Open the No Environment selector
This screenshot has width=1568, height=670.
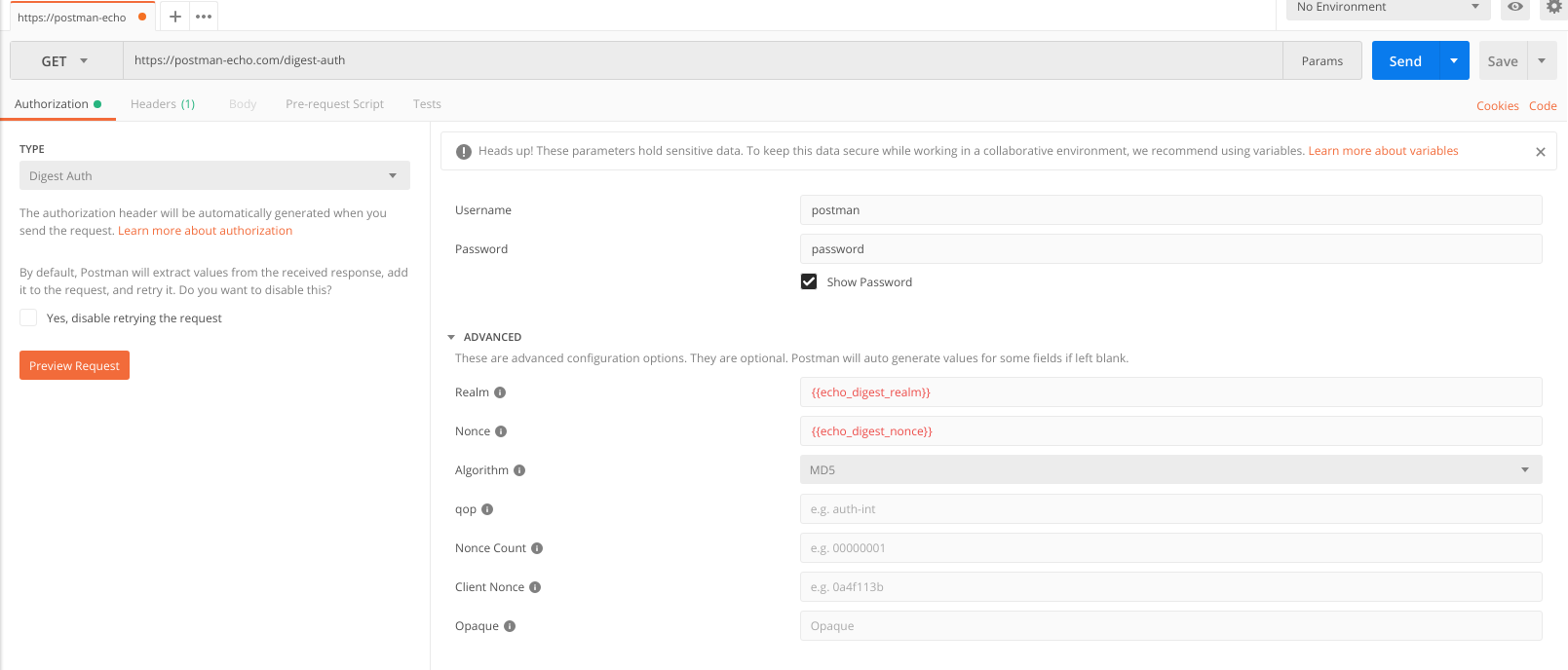1388,8
